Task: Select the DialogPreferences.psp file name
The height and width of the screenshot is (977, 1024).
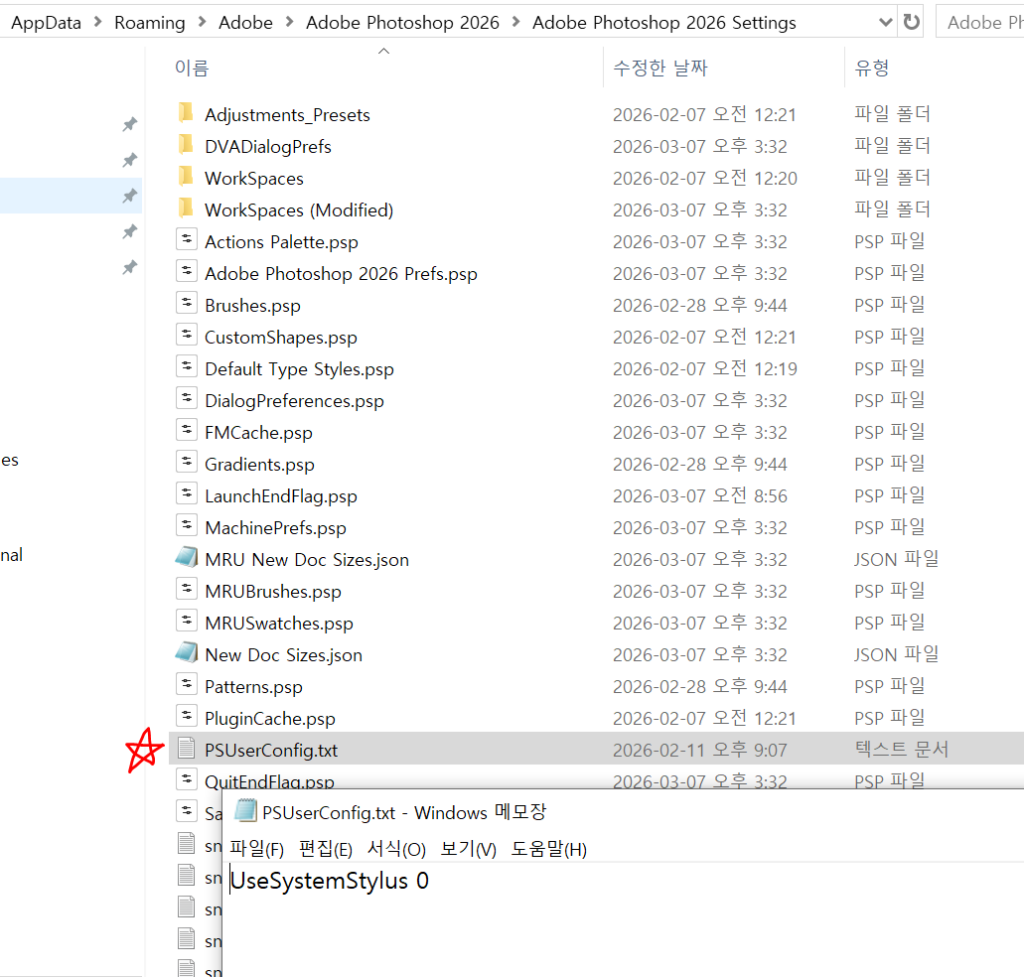Action: coord(294,401)
